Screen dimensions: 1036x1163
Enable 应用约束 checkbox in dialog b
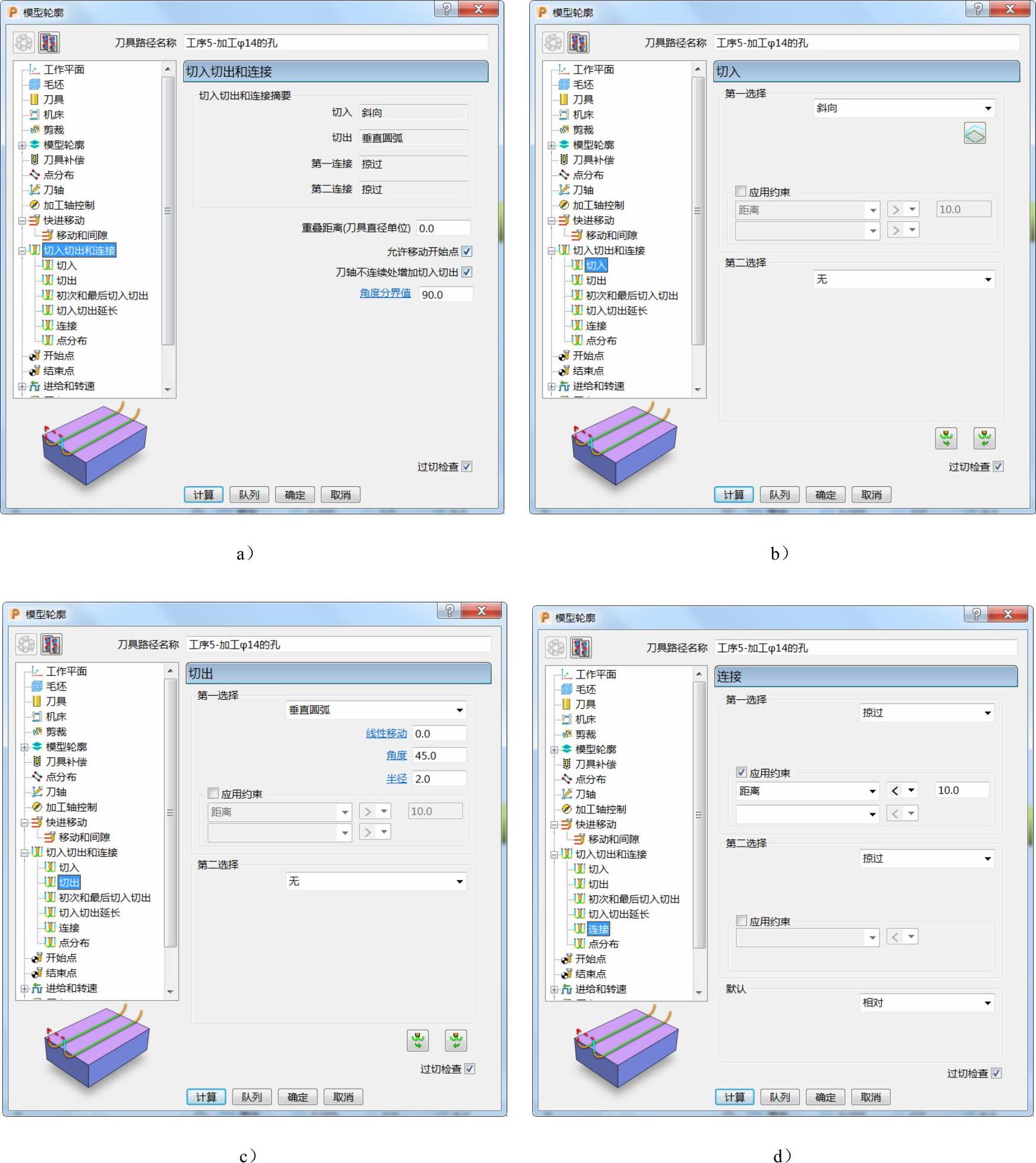(741, 191)
